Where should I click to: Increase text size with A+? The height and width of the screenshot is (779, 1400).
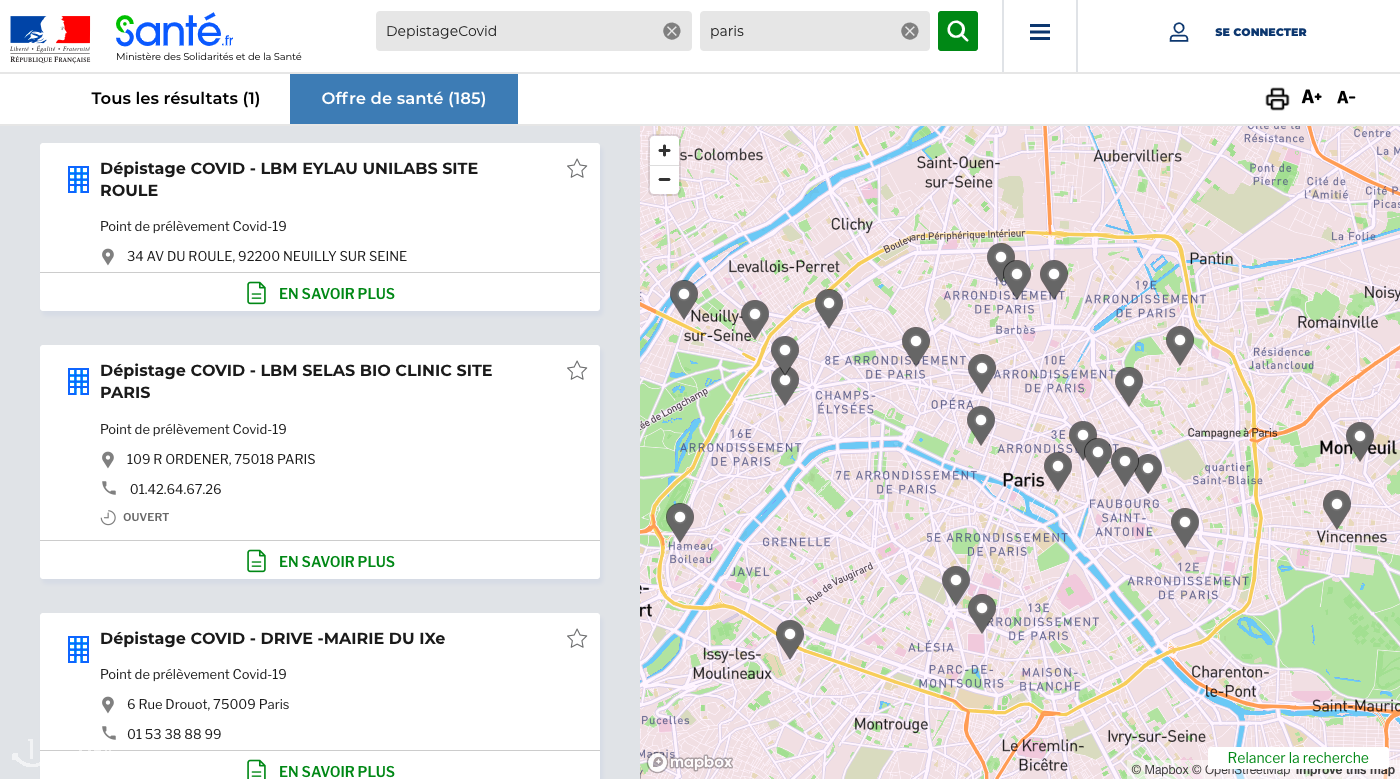[1311, 97]
